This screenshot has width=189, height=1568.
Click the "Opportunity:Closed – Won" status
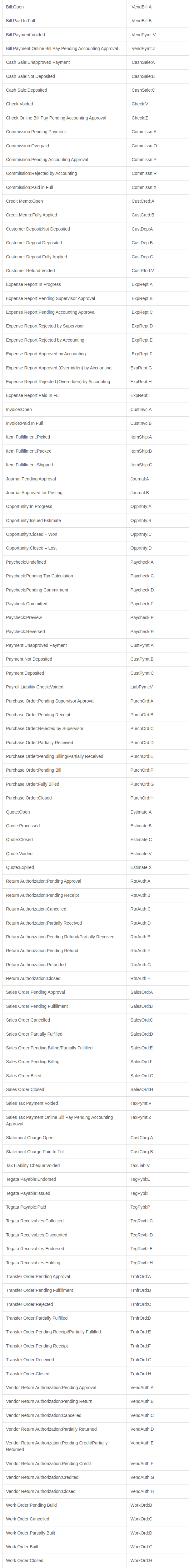(x=32, y=535)
